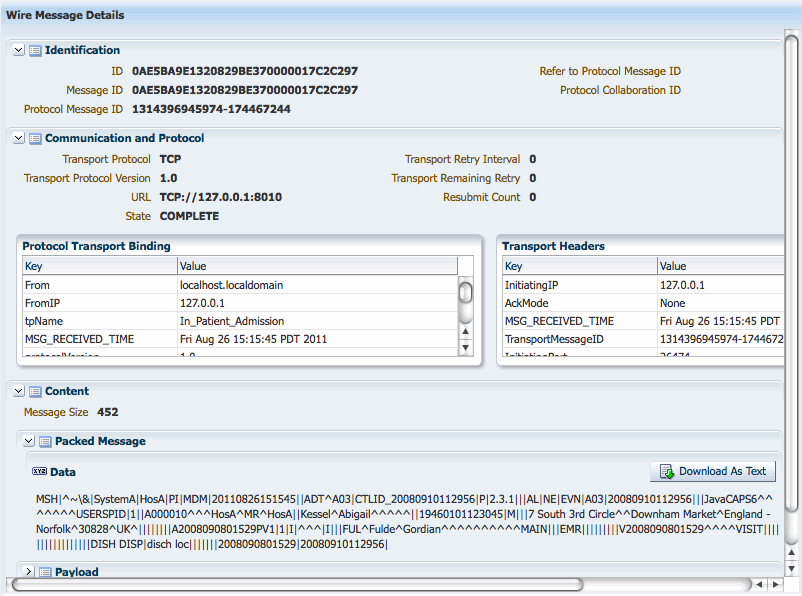The height and width of the screenshot is (596, 802).
Task: Click the Value column header in Protocol Transport Binding
Action: [318, 266]
